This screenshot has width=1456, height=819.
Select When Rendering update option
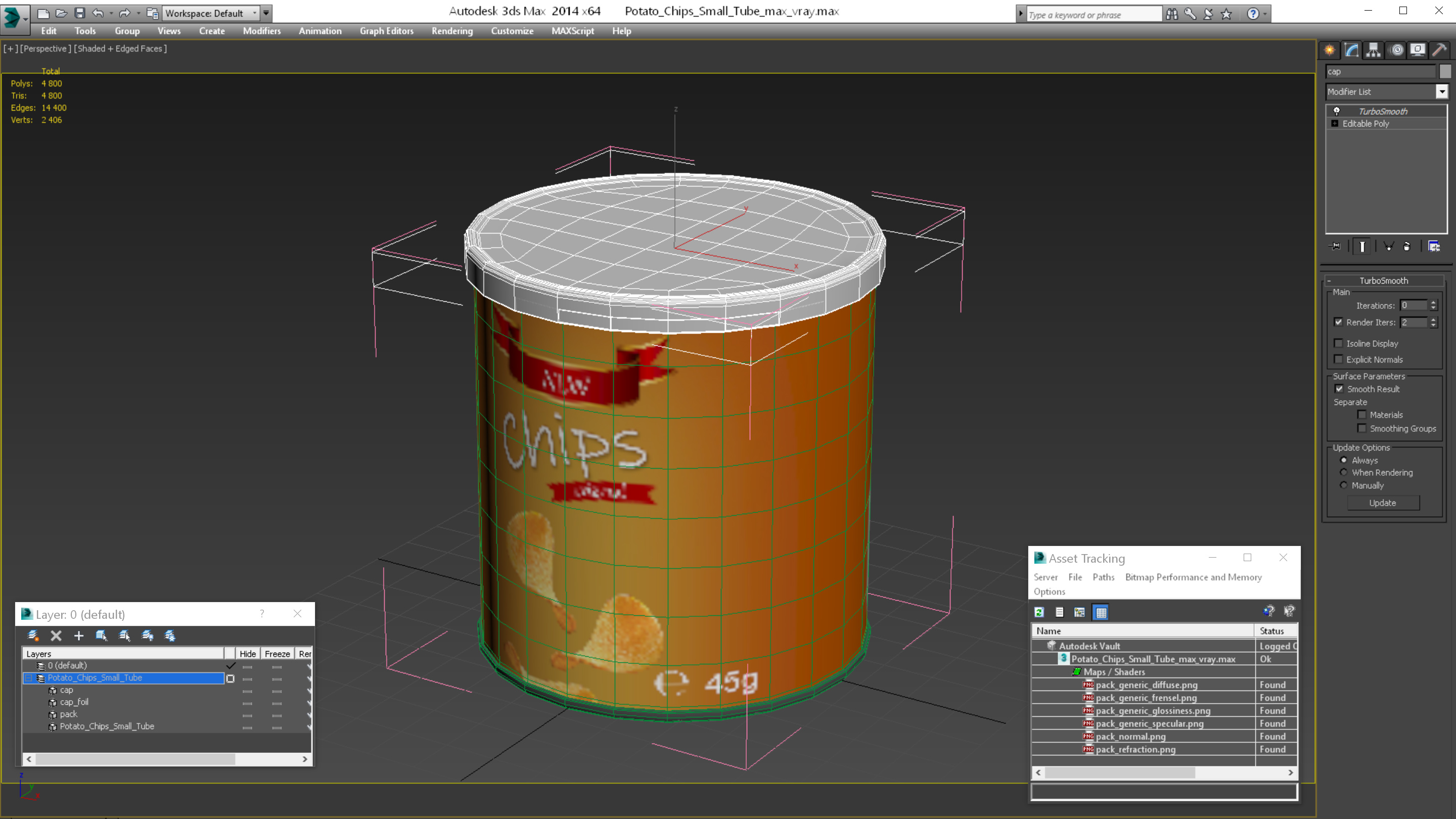(x=1344, y=473)
